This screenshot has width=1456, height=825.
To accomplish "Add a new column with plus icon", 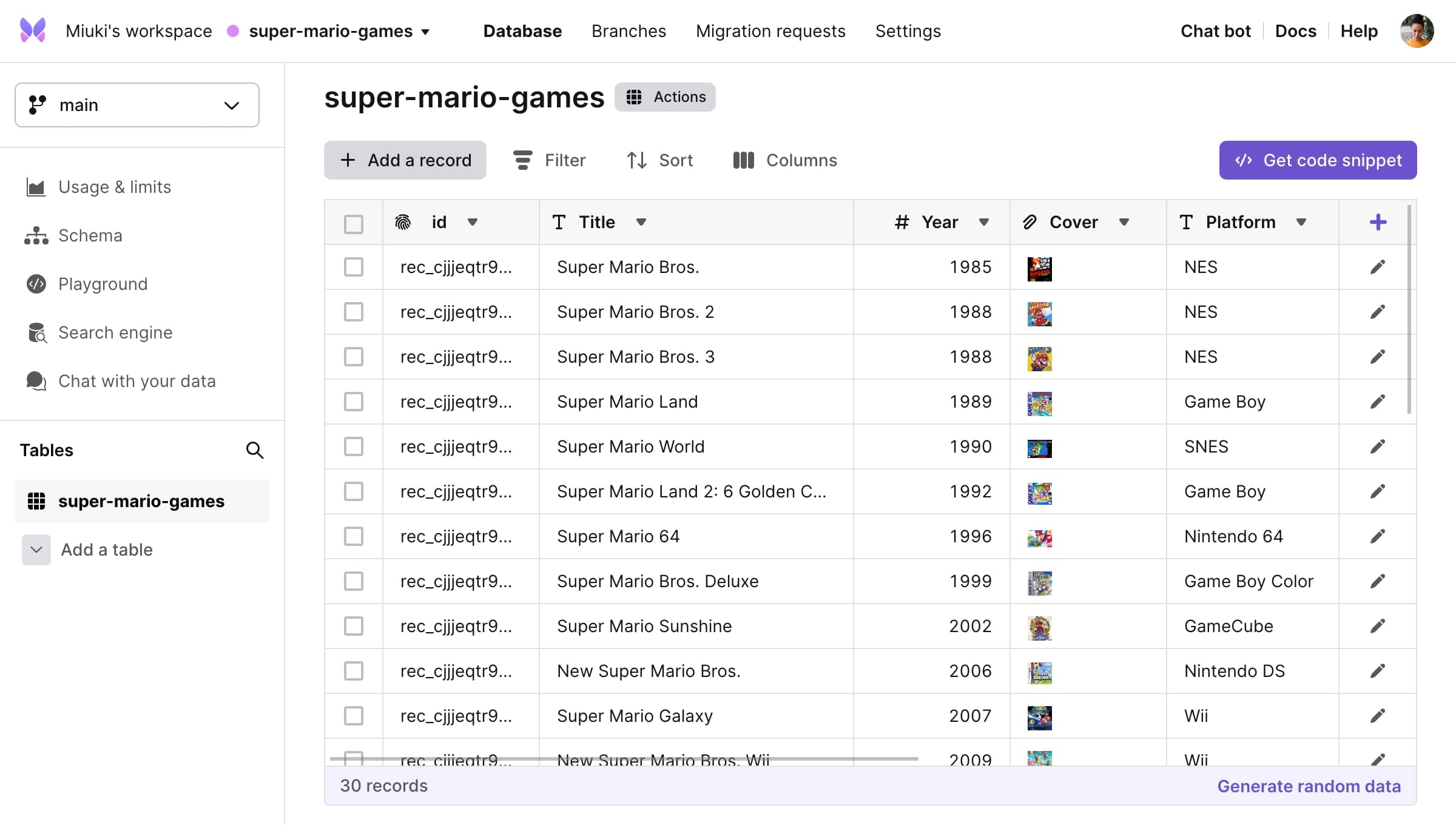I will pyautogui.click(x=1378, y=222).
